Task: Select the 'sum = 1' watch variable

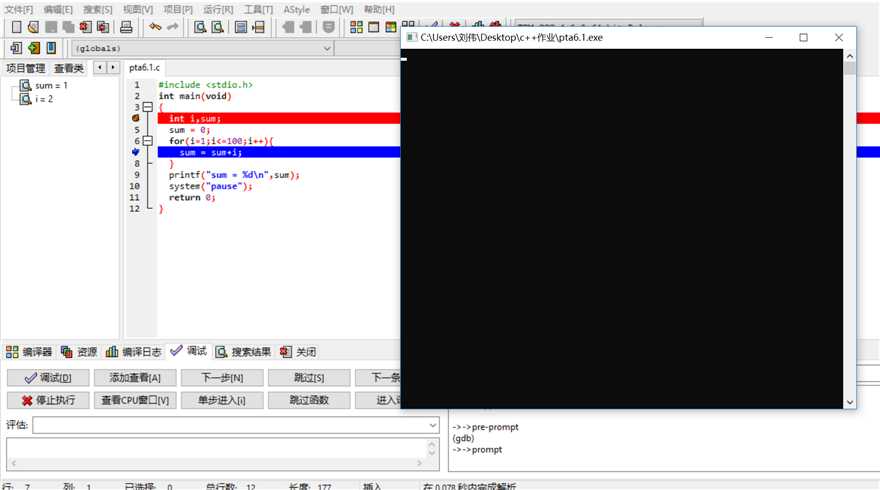Action: point(51,85)
